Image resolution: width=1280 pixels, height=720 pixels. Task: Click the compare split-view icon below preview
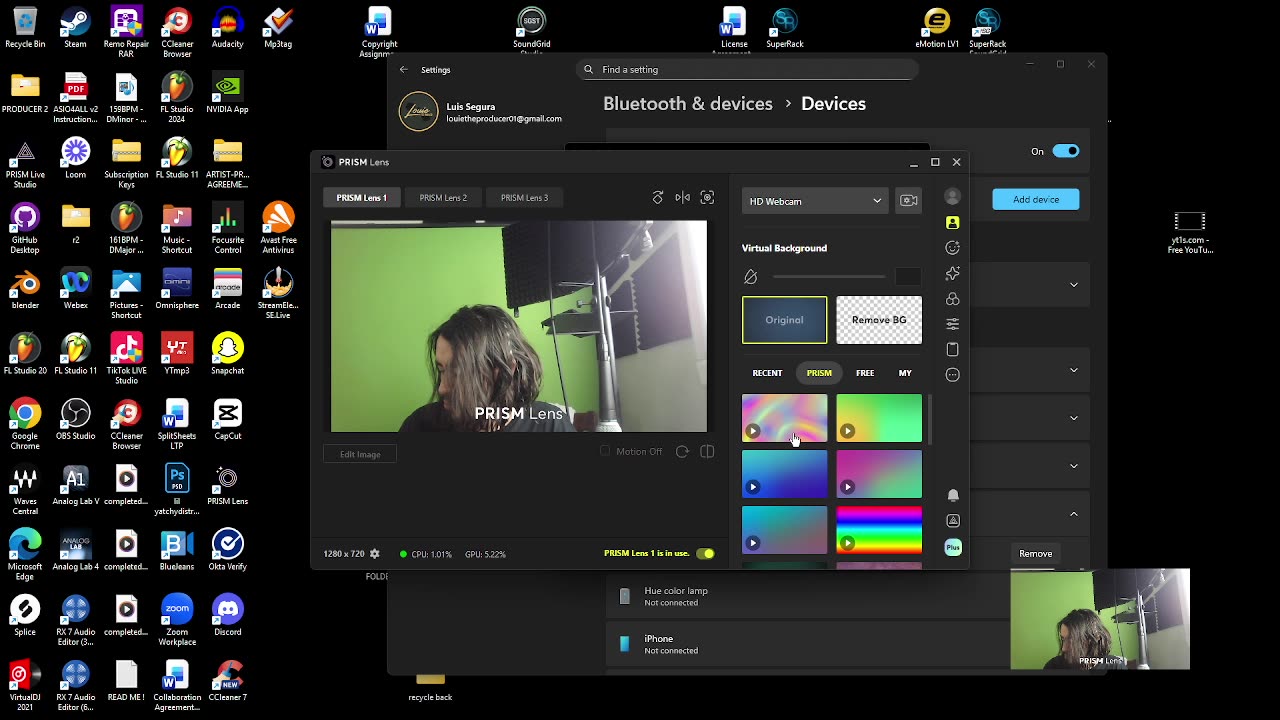707,452
